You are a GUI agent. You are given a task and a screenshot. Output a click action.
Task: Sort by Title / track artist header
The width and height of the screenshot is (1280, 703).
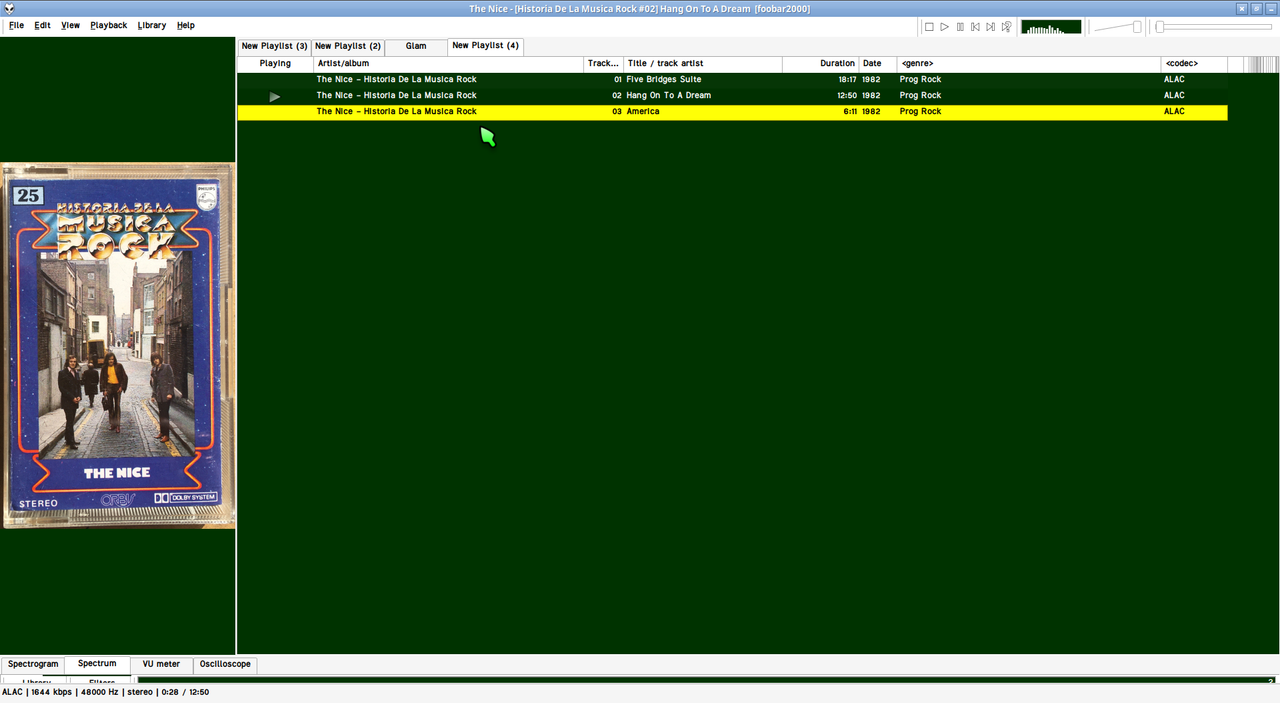[702, 64]
